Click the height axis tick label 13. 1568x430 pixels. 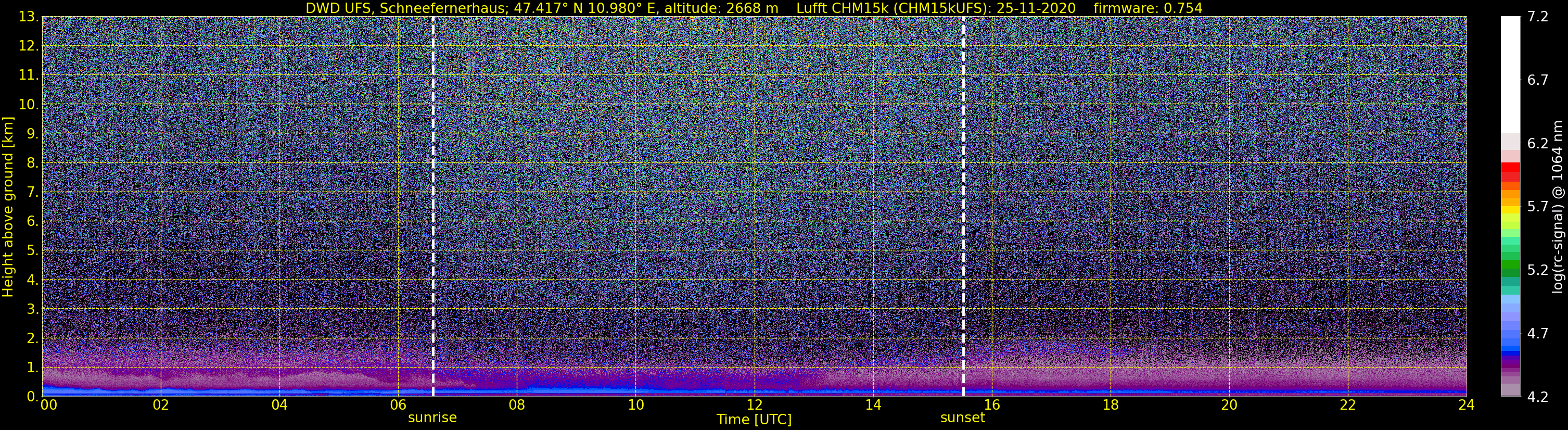[29, 17]
